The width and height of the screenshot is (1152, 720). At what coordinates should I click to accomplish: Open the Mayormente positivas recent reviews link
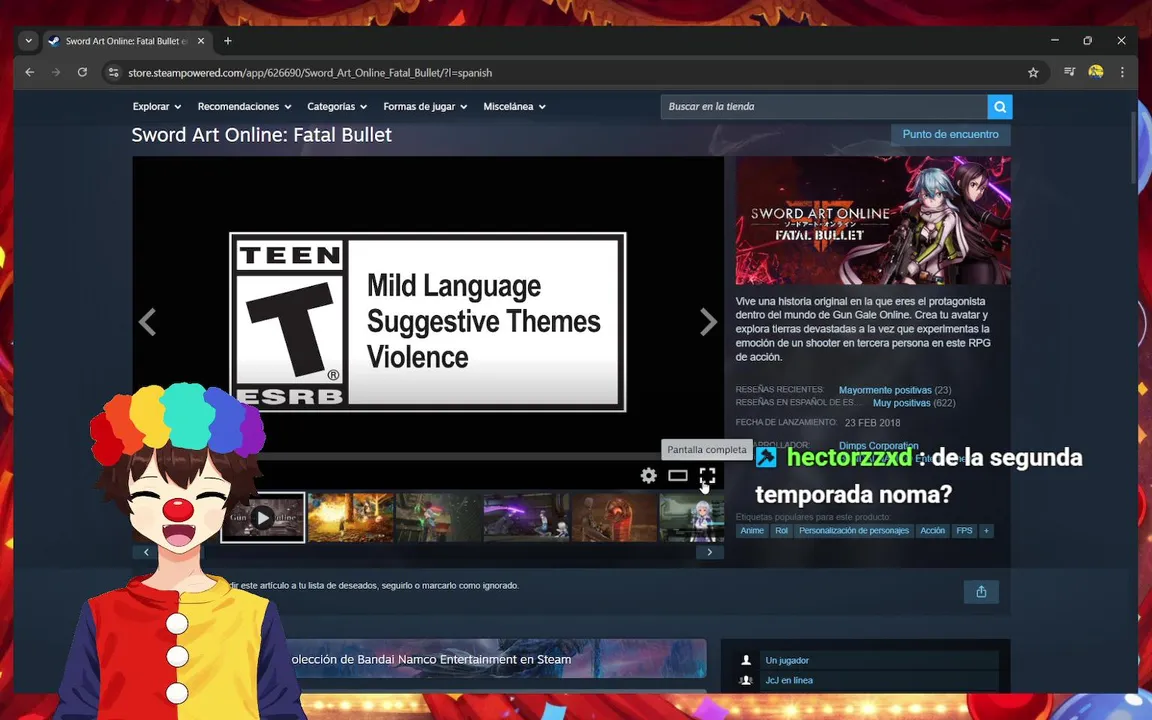coord(885,390)
